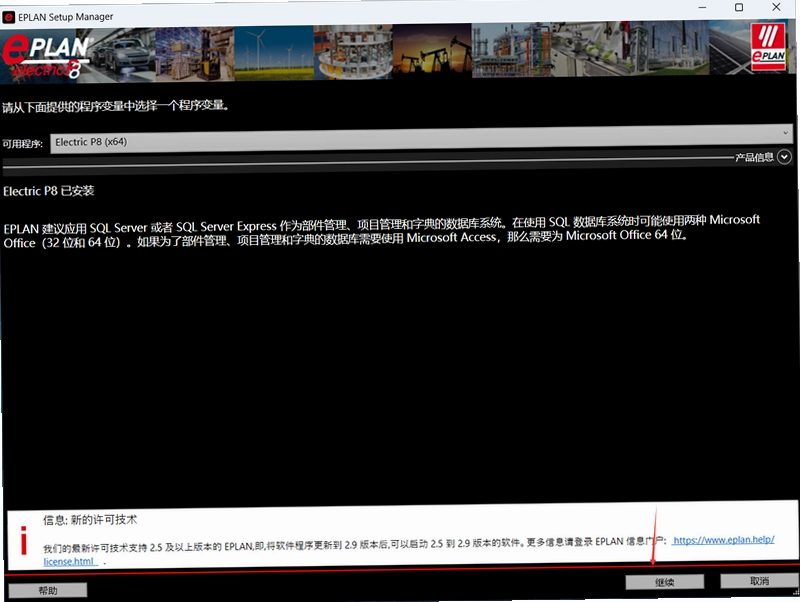Click the 帮助 button
Image resolution: width=800 pixels, height=602 pixels.
48,590
